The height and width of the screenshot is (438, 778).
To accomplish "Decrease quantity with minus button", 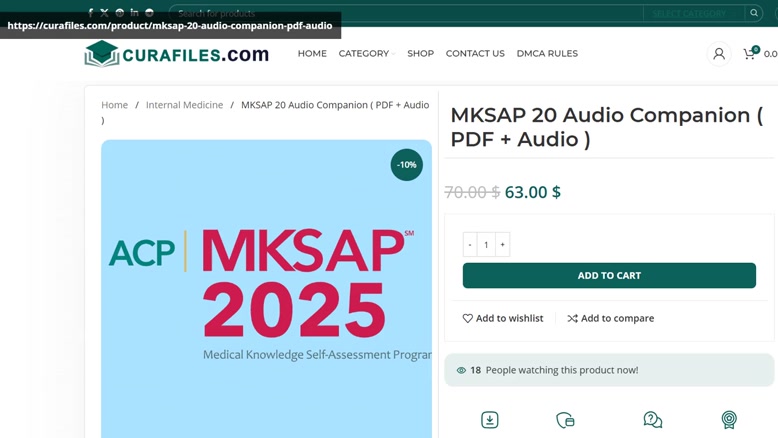I will (x=470, y=245).
